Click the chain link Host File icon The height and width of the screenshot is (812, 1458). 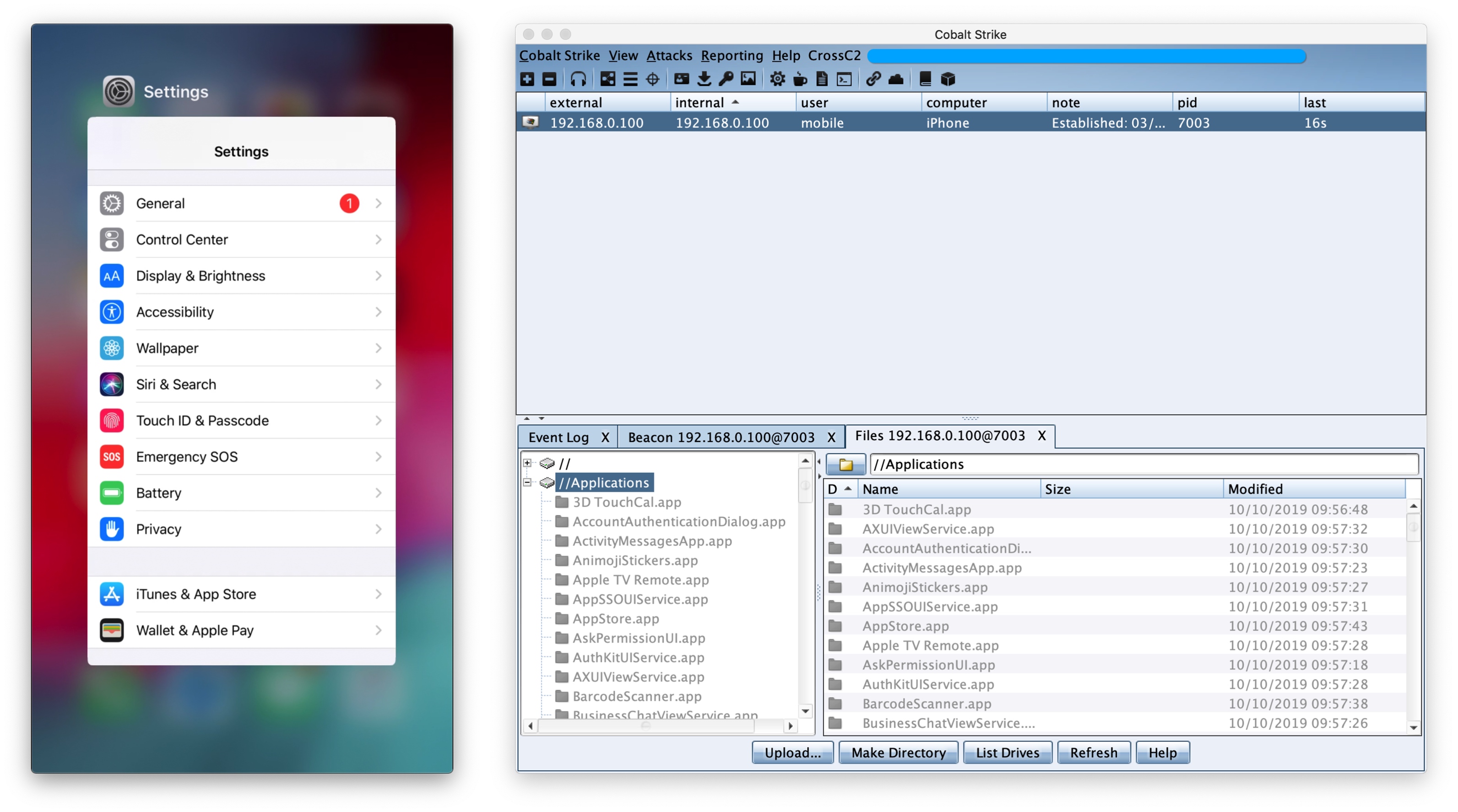coord(873,79)
